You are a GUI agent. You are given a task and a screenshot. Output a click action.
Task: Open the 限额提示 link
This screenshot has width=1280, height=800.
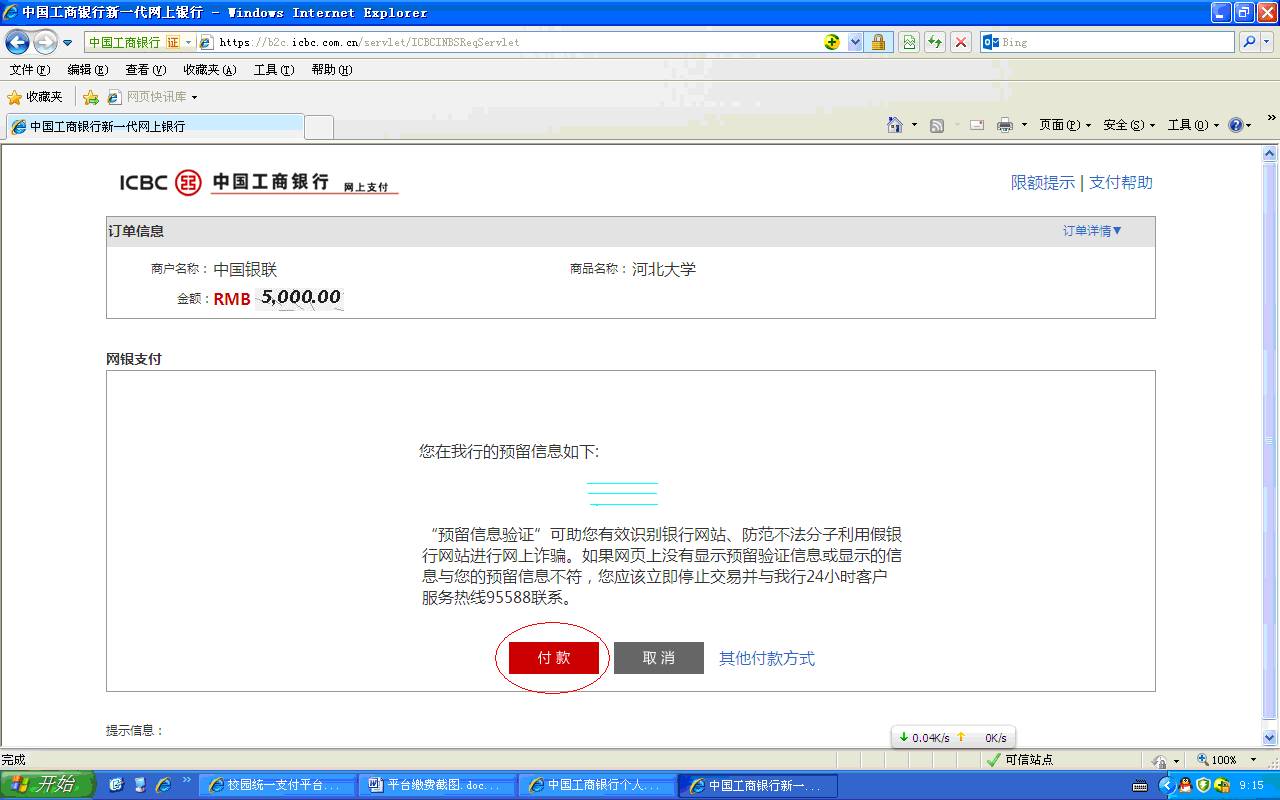pos(1042,182)
